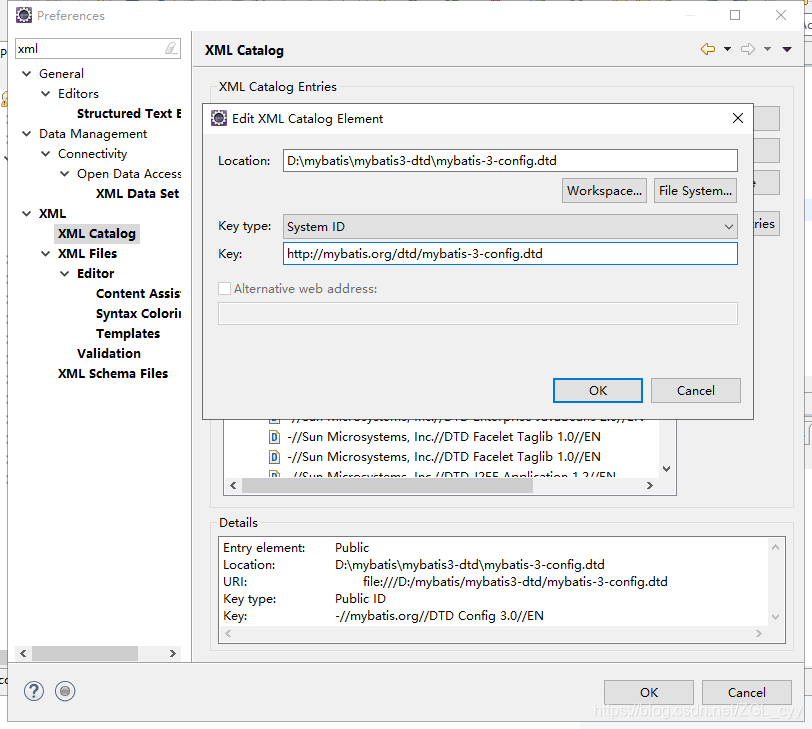Clear the xml filter text icon
Viewport: 812px width, 729px height.
pyautogui.click(x=171, y=49)
